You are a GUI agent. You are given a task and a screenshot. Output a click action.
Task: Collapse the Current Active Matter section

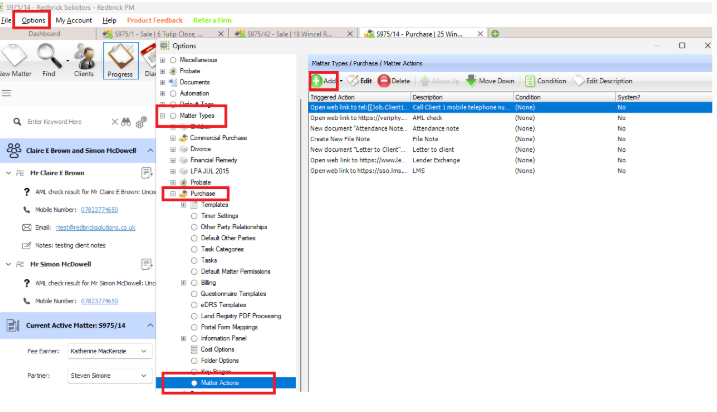(150, 326)
